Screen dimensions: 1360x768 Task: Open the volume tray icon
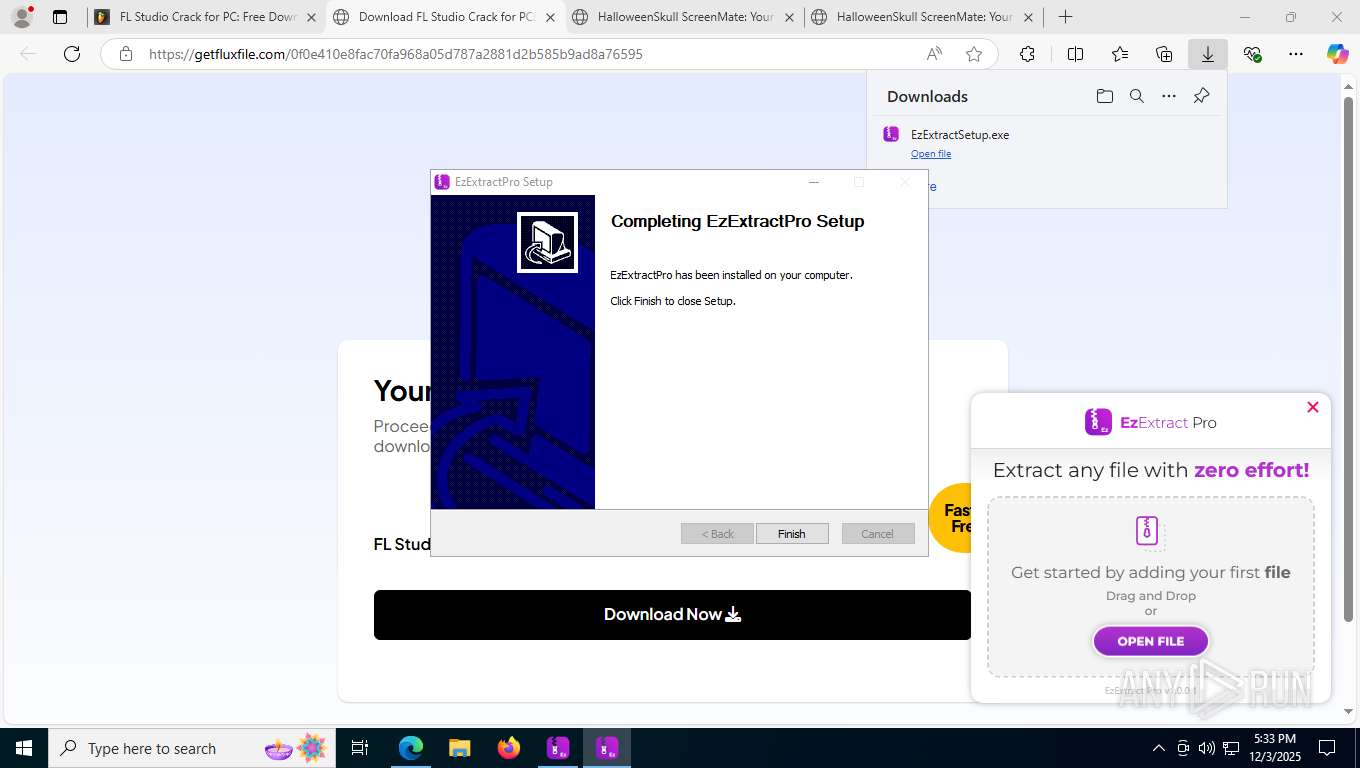1207,748
